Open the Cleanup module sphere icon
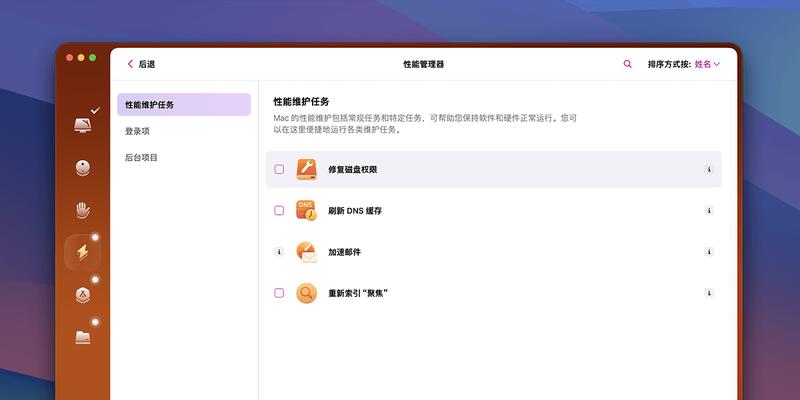800x400 pixels. coord(83,168)
